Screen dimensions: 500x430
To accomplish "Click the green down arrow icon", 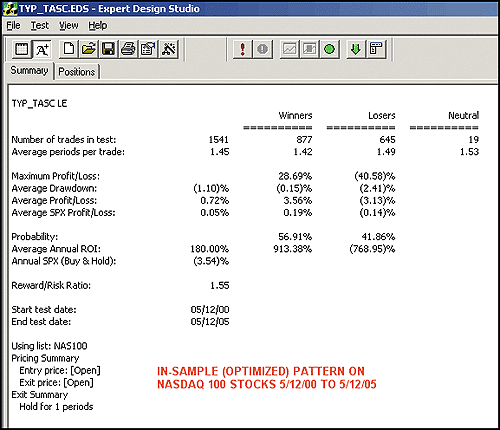I will point(356,49).
